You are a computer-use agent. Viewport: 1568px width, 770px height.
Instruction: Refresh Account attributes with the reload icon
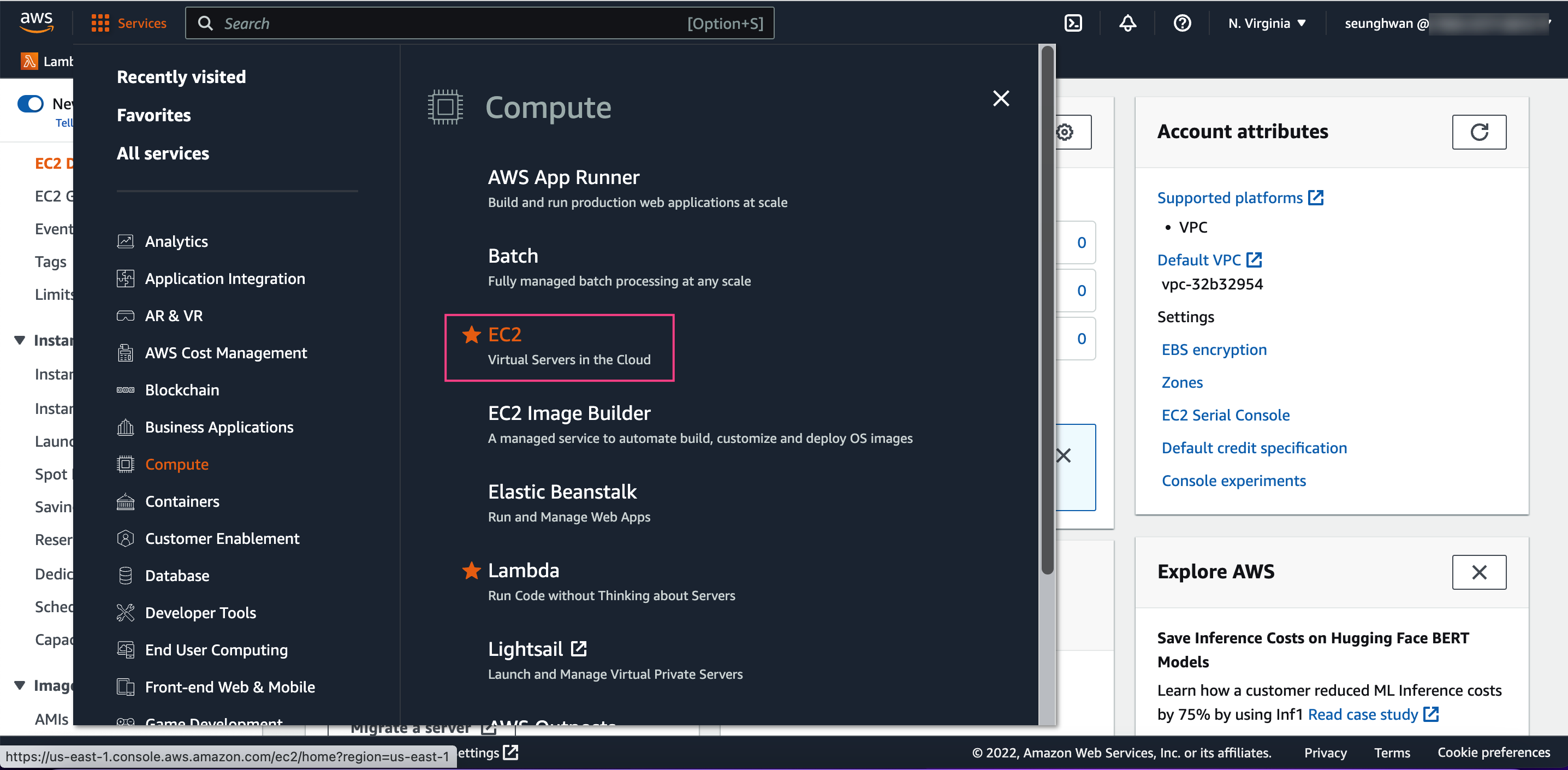pyautogui.click(x=1478, y=132)
